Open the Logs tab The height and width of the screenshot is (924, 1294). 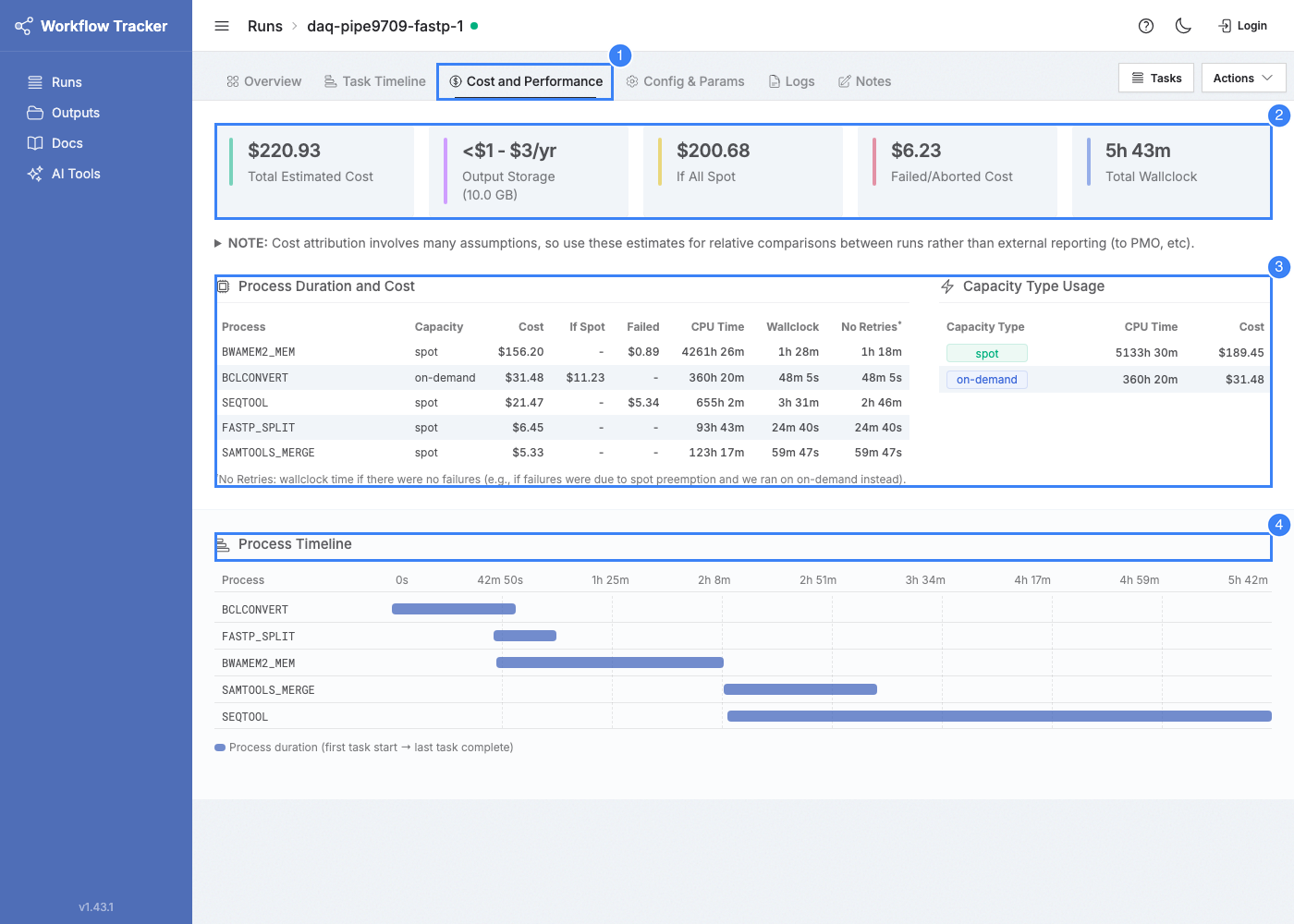[792, 81]
